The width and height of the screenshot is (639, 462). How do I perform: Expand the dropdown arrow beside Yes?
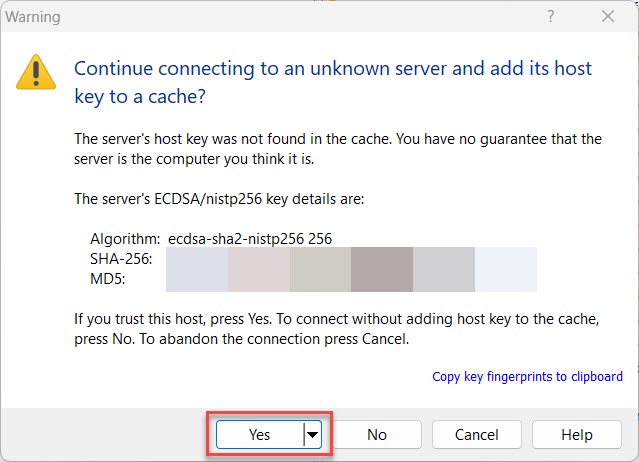coord(312,434)
